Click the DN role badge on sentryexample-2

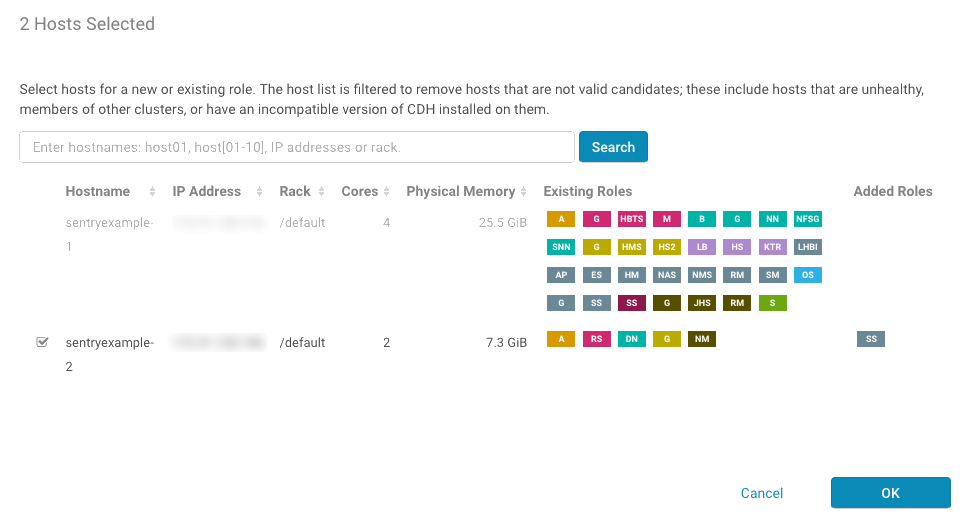[632, 339]
